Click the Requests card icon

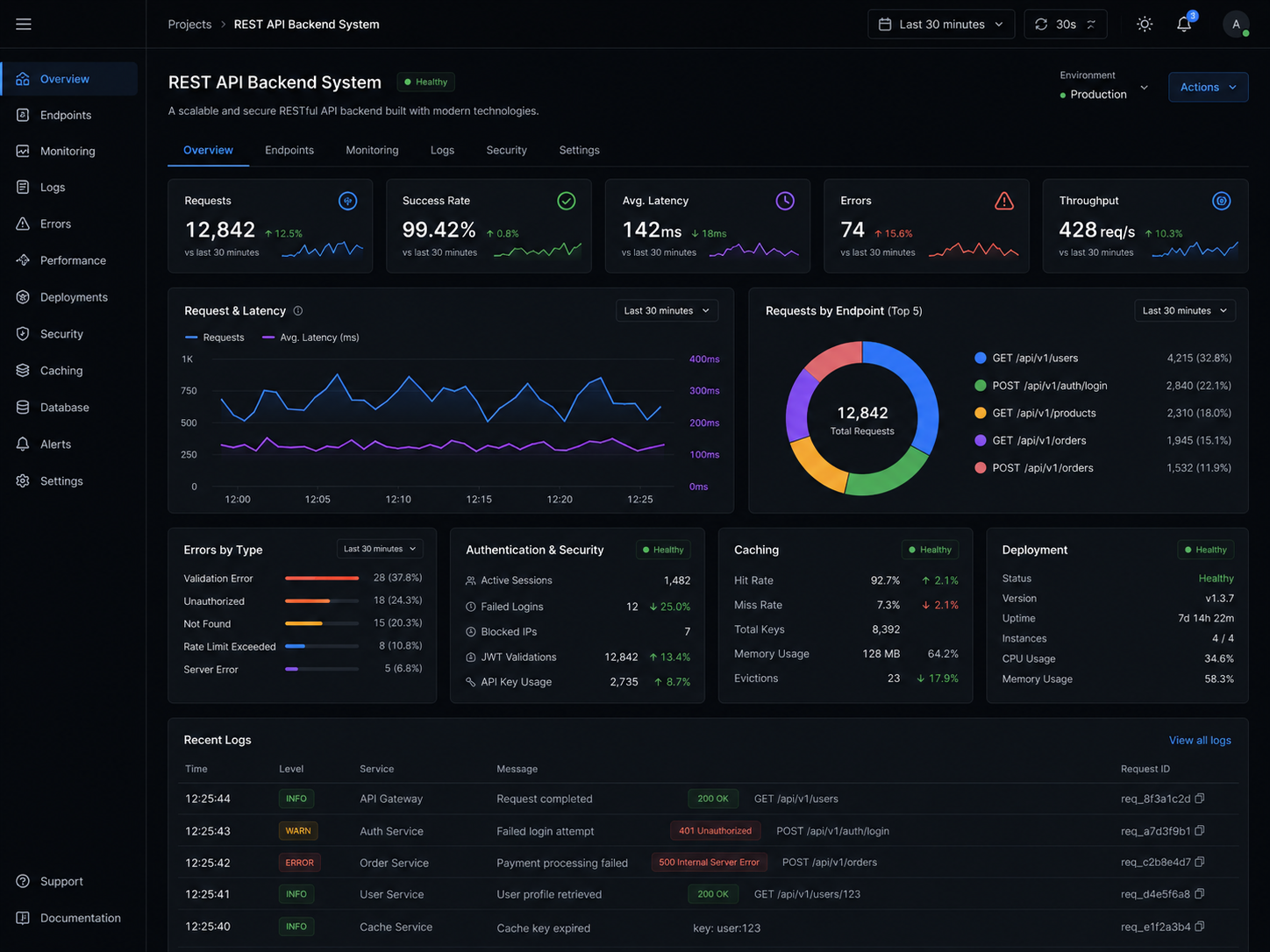pyautogui.click(x=348, y=201)
